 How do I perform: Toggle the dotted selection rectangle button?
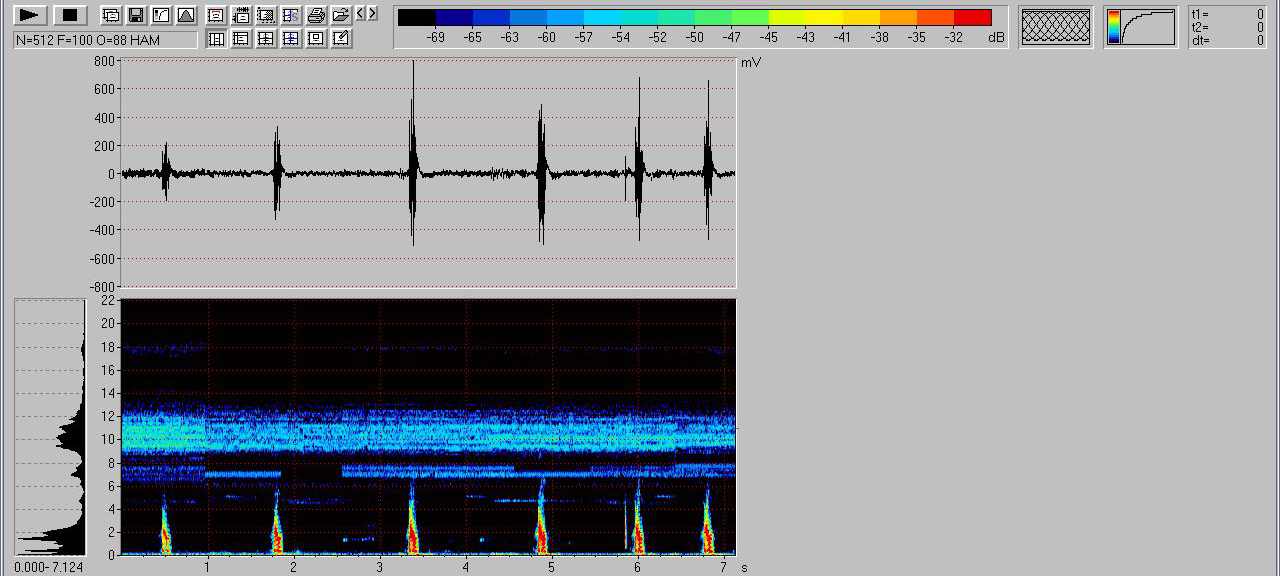pos(265,15)
